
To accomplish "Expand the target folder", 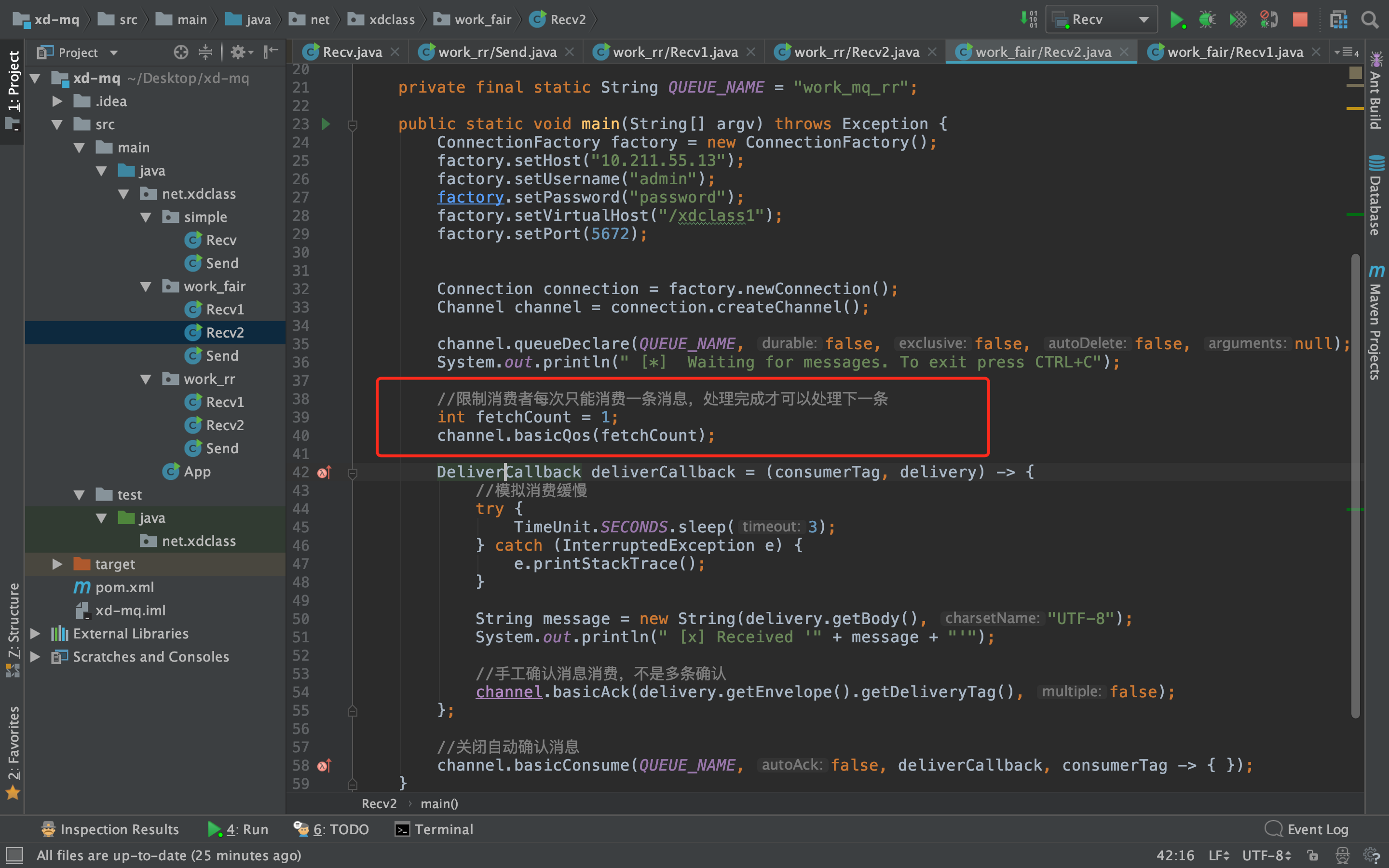I will point(57,564).
